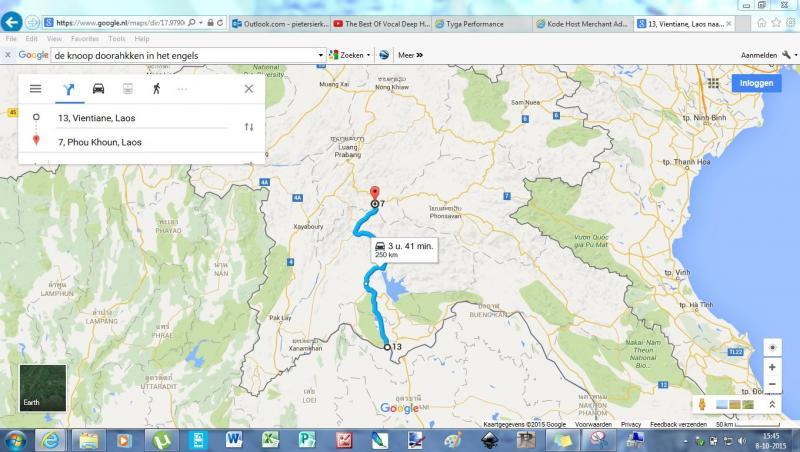Open the Edit menu
This screenshot has width=800, height=452.
pos(32,39)
